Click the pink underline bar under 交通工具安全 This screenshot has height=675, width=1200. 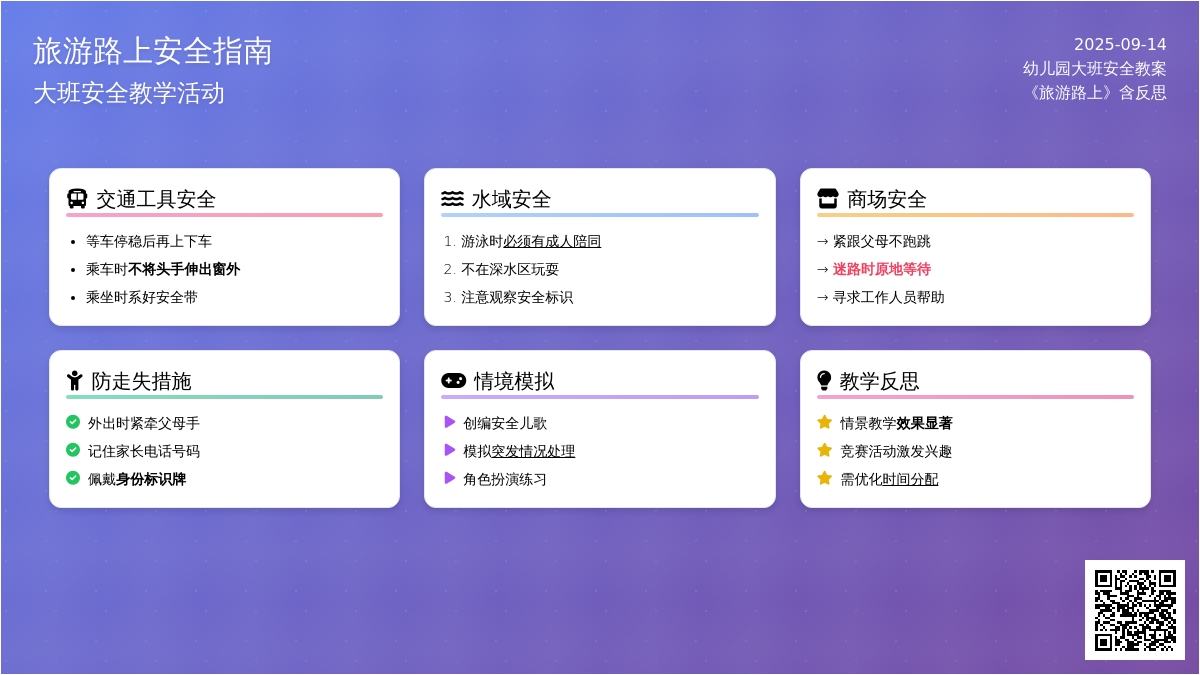224,215
